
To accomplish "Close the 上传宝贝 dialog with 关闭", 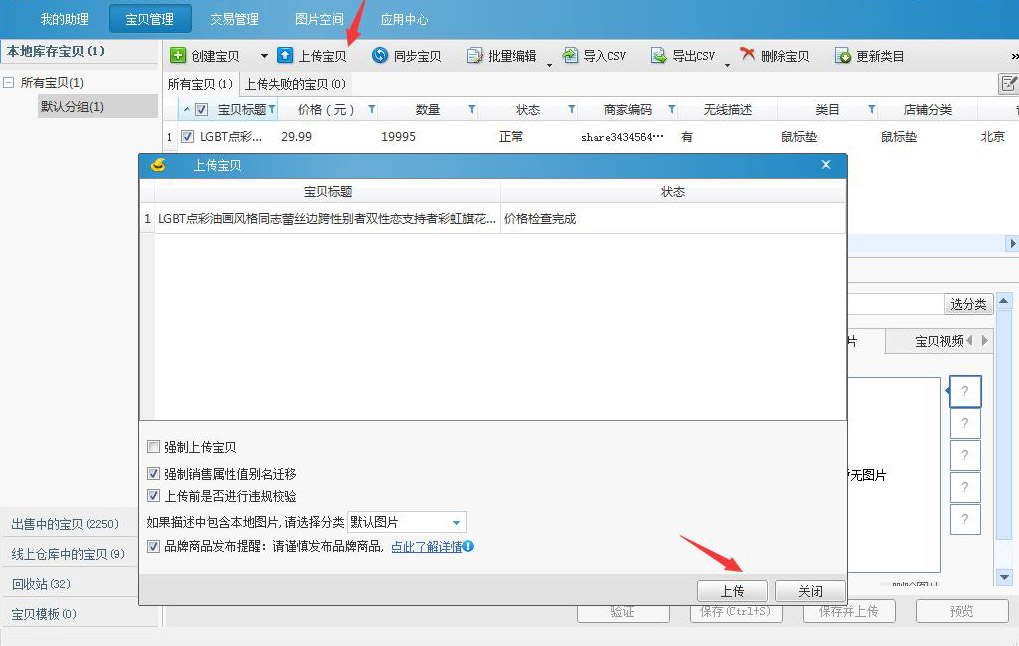I will [x=810, y=591].
